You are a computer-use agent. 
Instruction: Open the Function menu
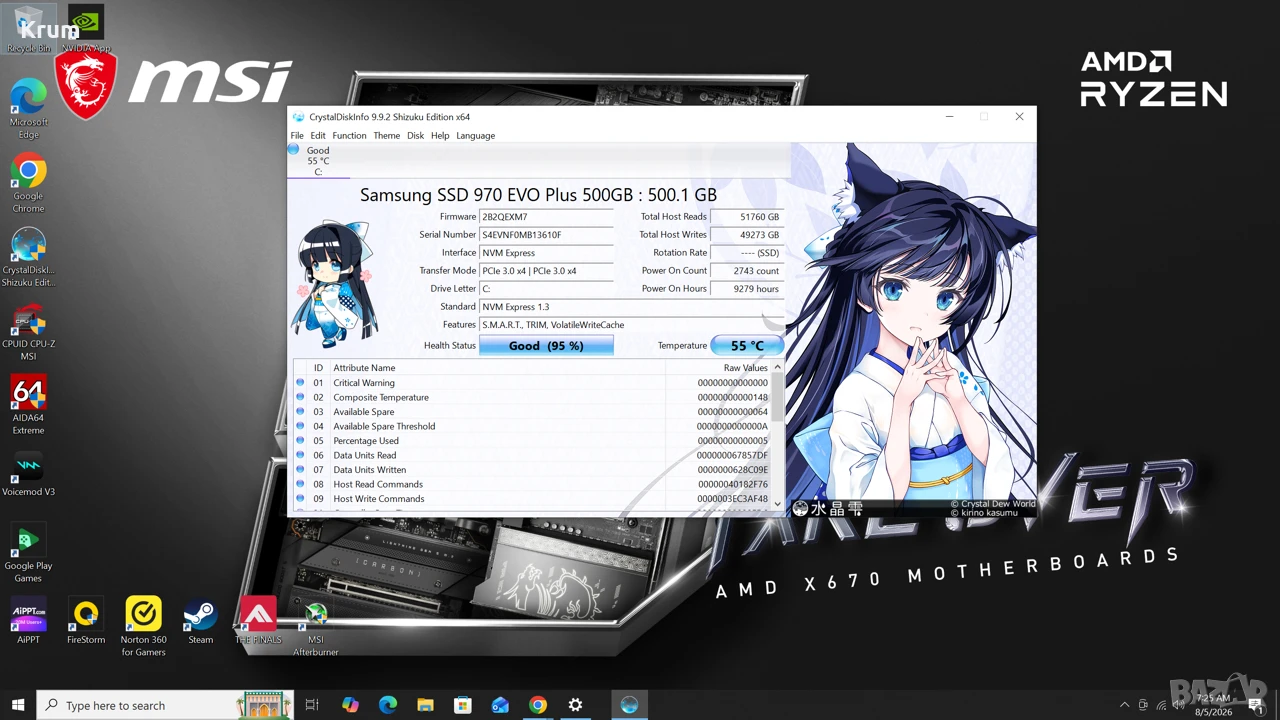coord(349,135)
